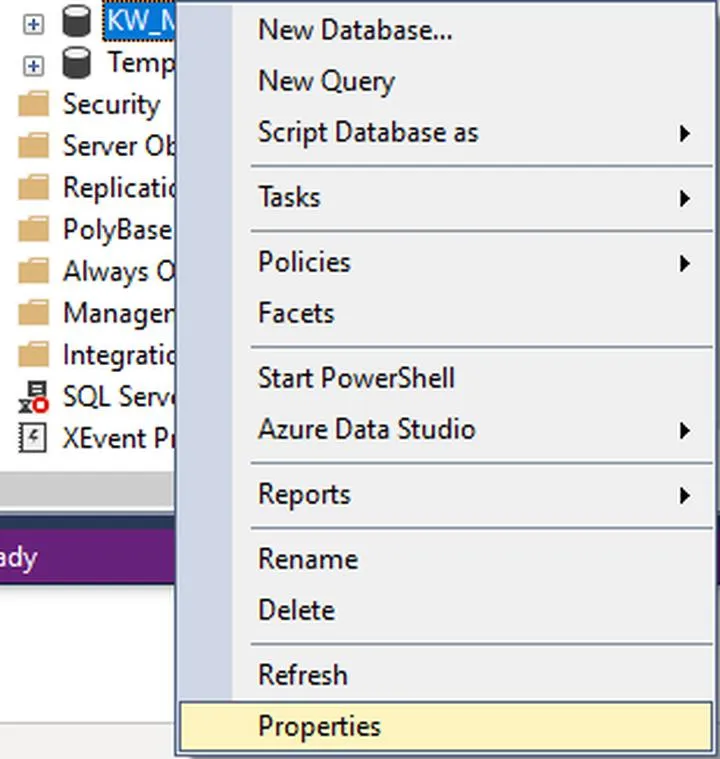Choose Delete from the context menu
Viewport: 720px width, 759px height.
(x=296, y=610)
